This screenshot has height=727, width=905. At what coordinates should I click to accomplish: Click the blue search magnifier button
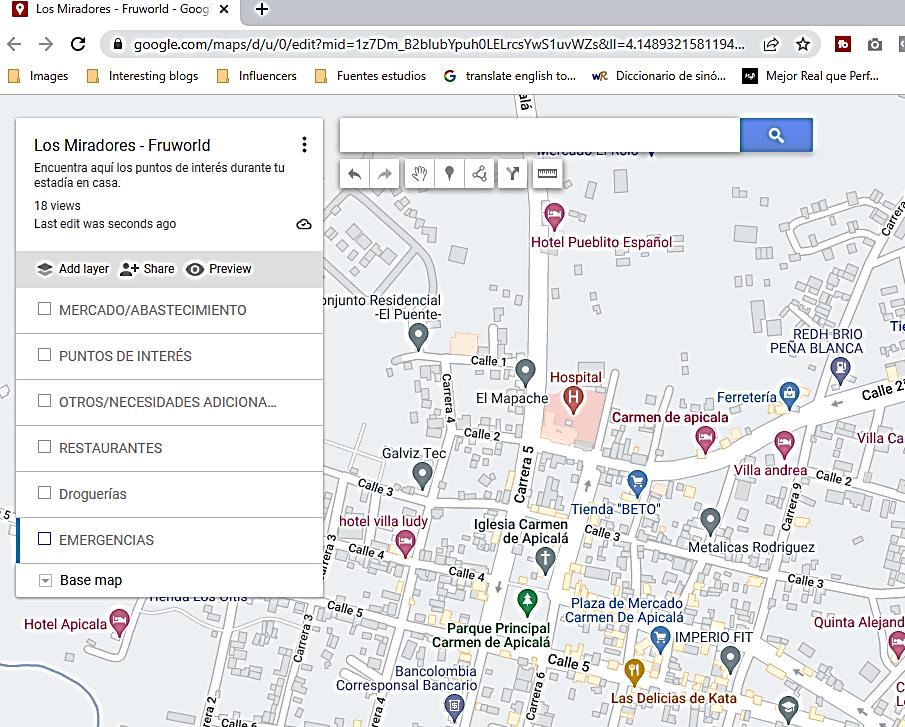tap(776, 136)
